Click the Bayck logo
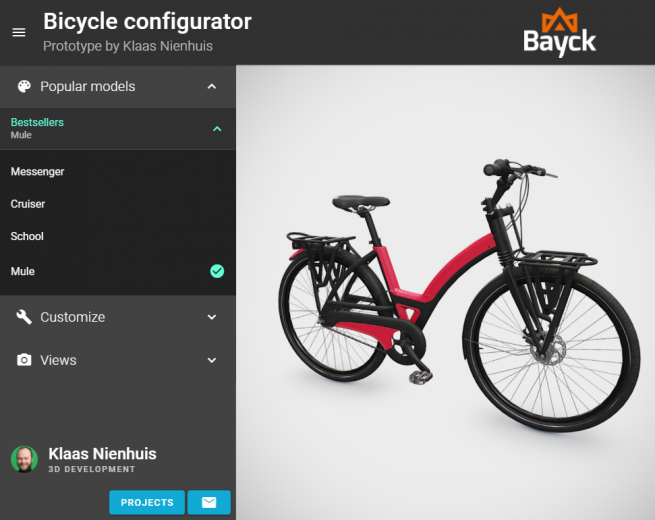The image size is (655, 520). click(559, 33)
